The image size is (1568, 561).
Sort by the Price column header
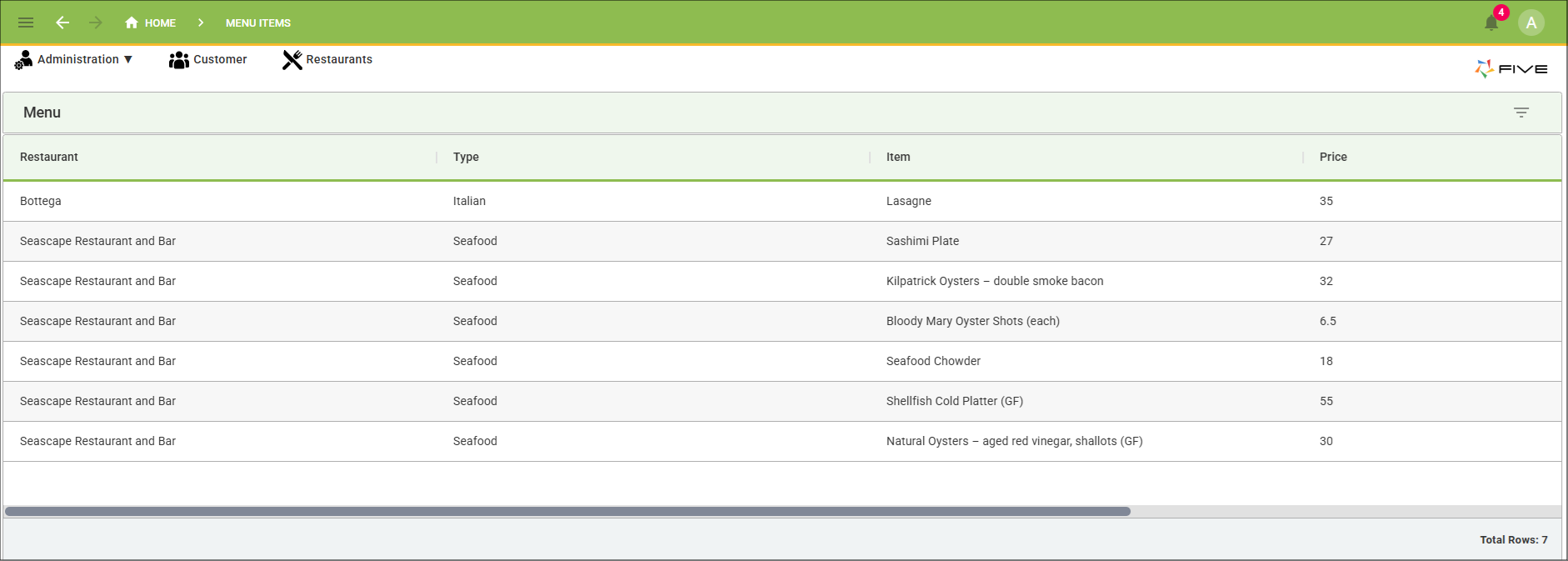[x=1333, y=157]
